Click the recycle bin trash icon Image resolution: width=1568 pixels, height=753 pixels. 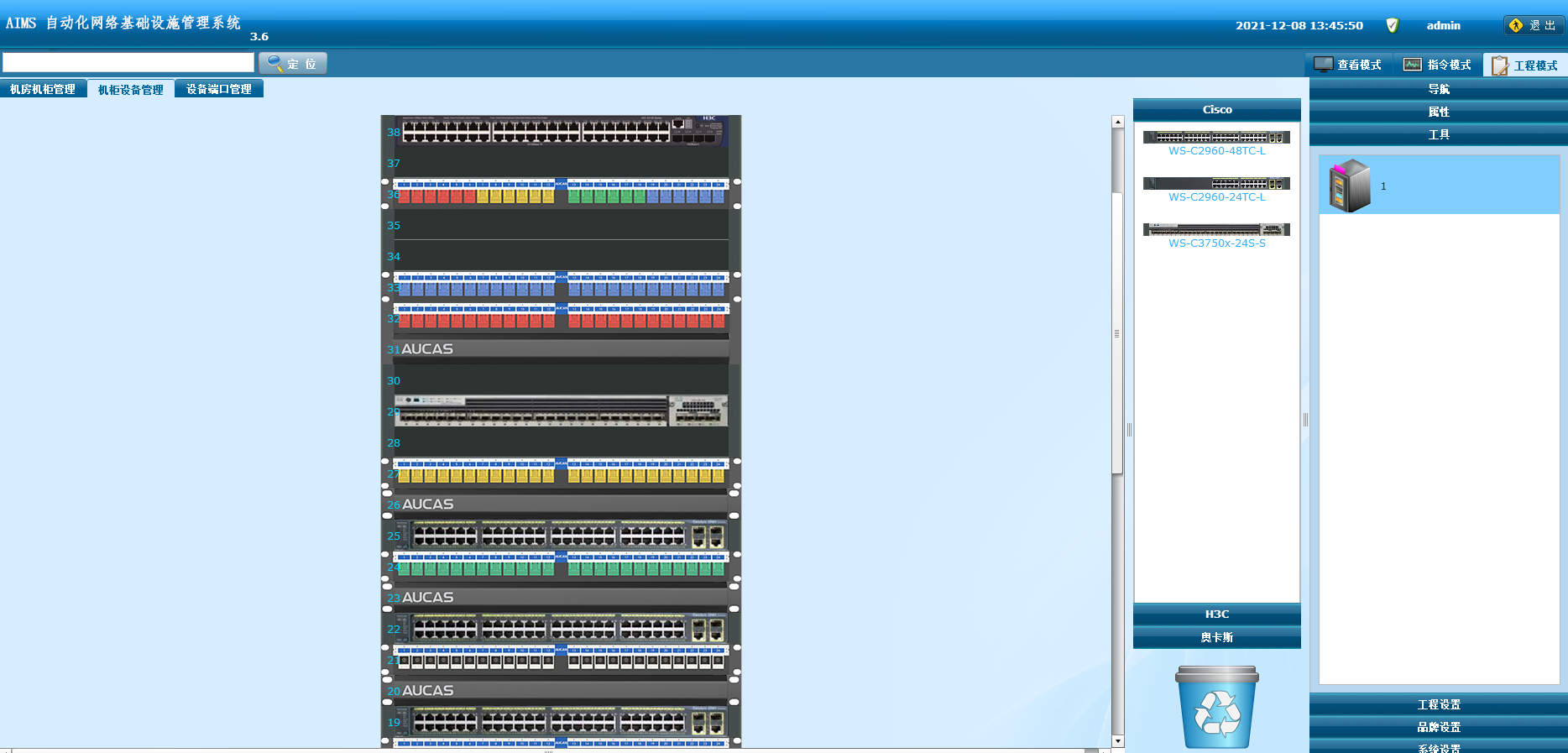coord(1216,707)
